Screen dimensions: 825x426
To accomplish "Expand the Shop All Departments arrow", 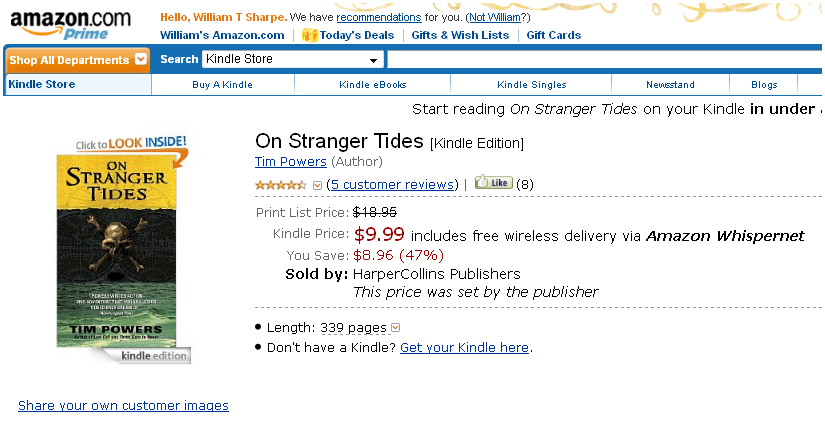I will (141, 60).
